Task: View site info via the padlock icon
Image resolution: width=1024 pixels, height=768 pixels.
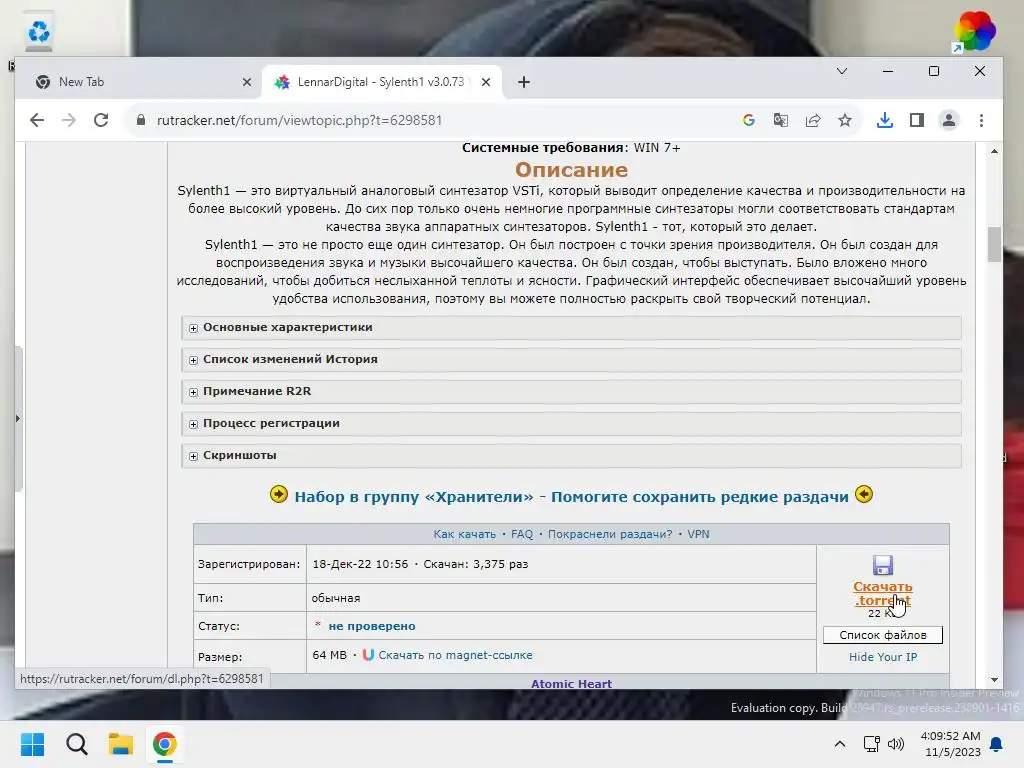Action: pos(140,120)
